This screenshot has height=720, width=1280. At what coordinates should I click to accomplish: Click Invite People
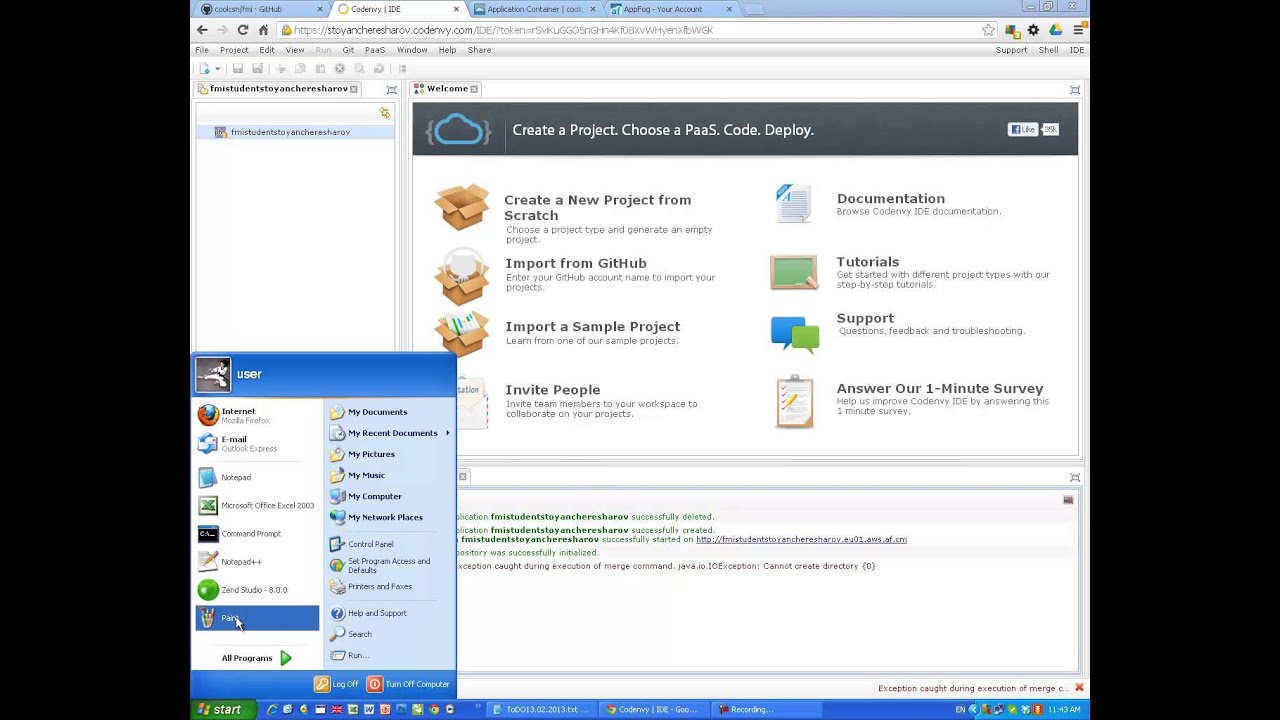coord(552,390)
